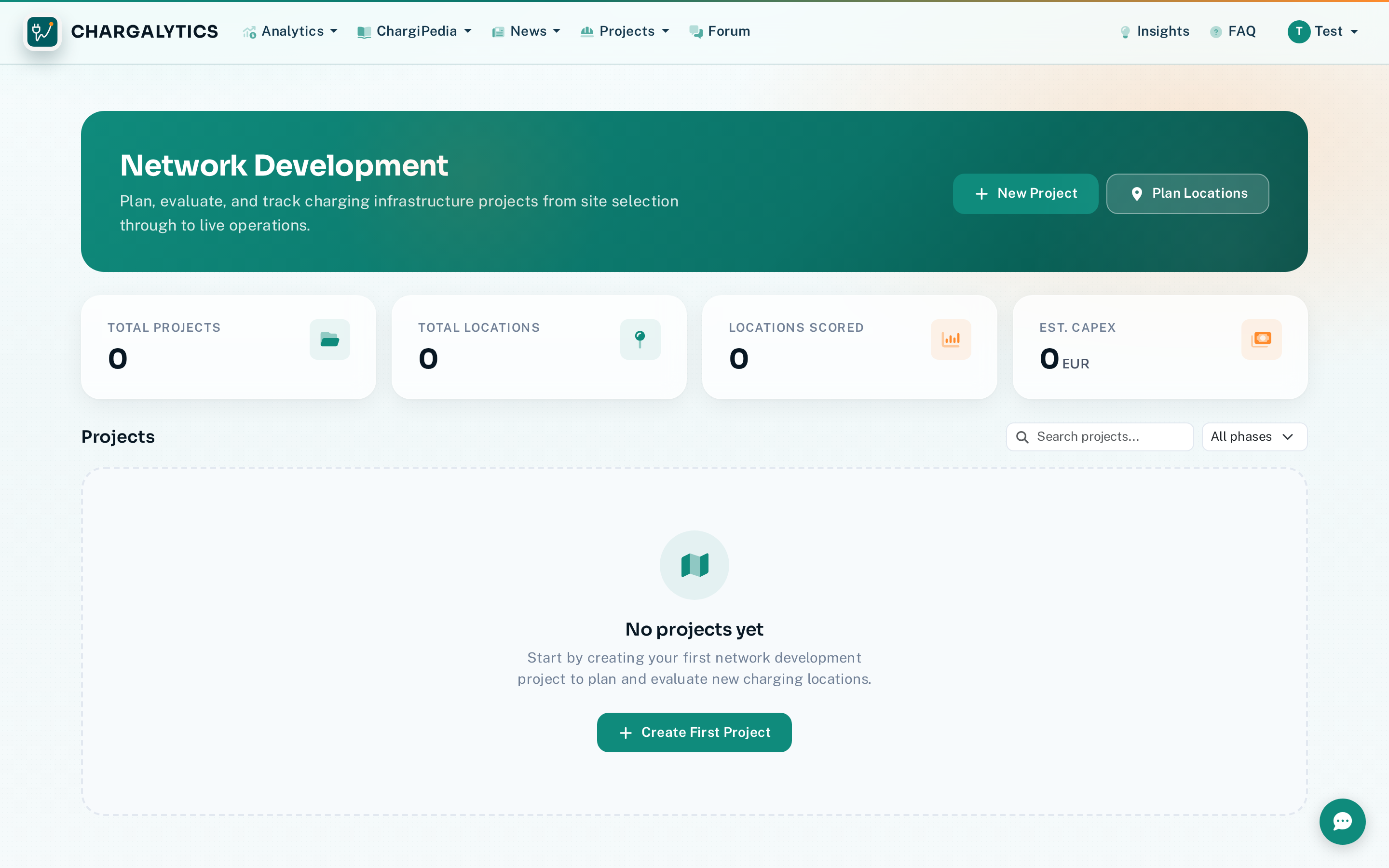Click the Projects dropdown caret
Viewport: 1389px width, 868px height.
pyautogui.click(x=666, y=31)
